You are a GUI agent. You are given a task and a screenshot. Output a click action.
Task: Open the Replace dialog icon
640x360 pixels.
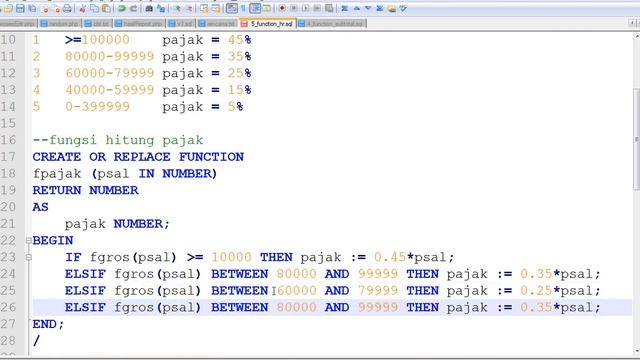(x=161, y=9)
